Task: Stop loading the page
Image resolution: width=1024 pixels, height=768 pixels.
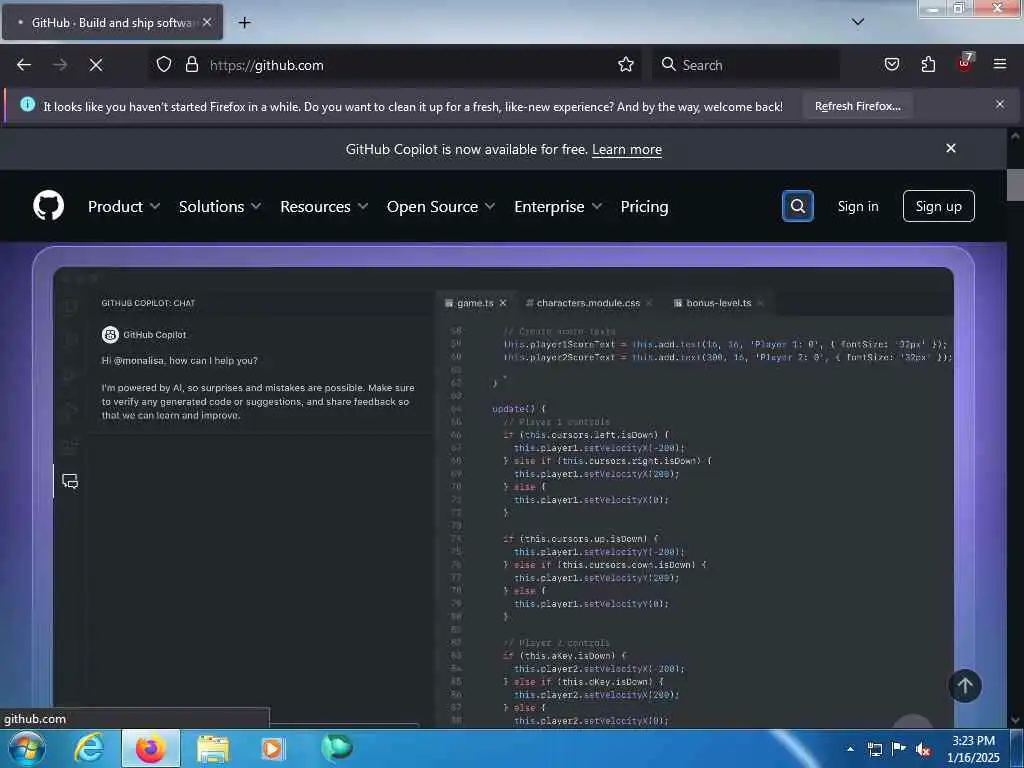Action: tap(96, 65)
